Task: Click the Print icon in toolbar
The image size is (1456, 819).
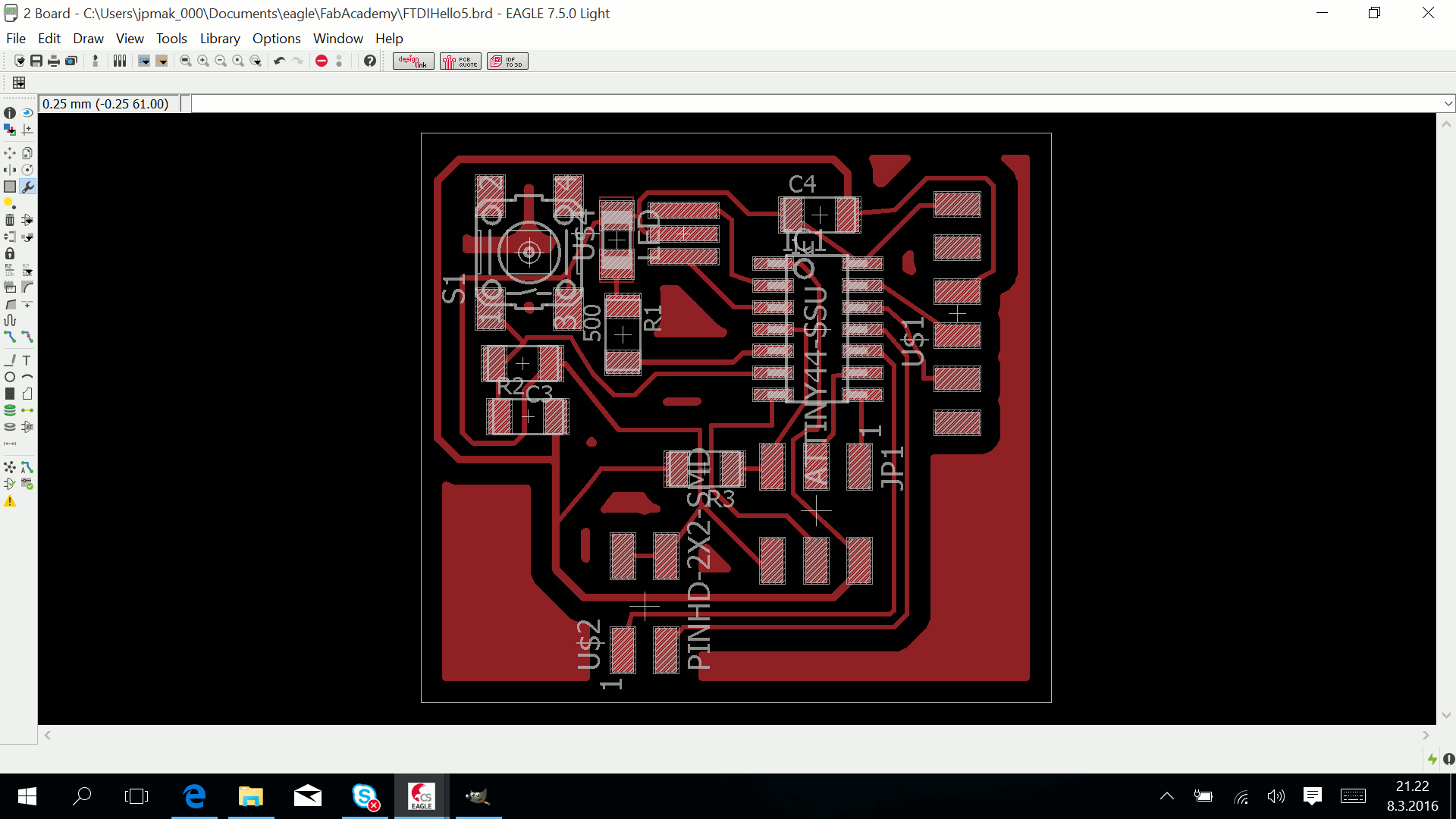Action: (54, 61)
